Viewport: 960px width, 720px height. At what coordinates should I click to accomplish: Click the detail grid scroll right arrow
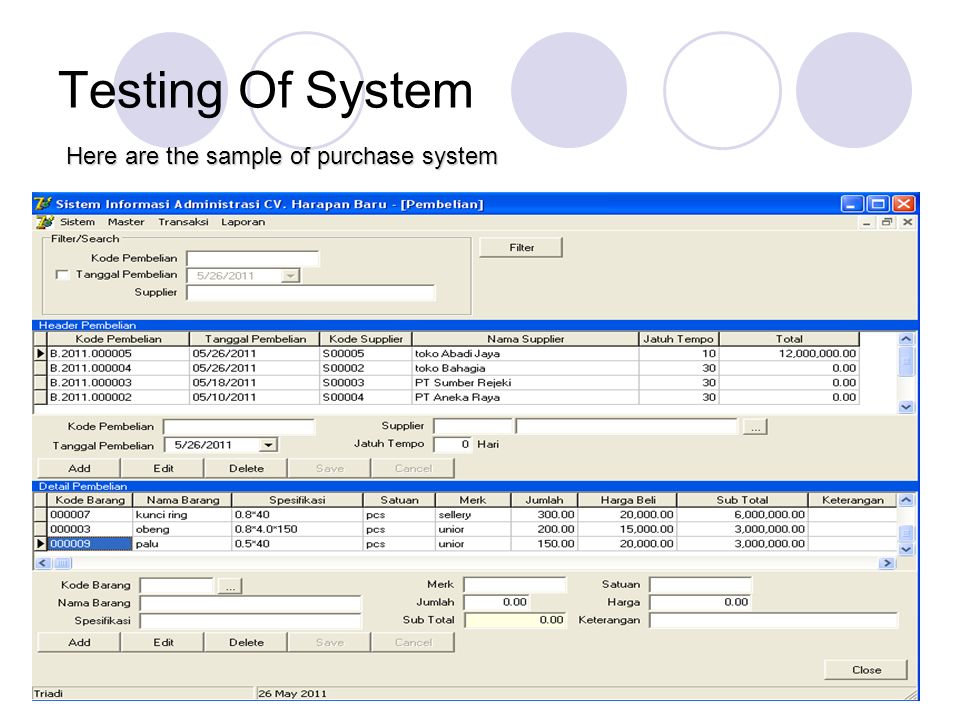coord(887,563)
